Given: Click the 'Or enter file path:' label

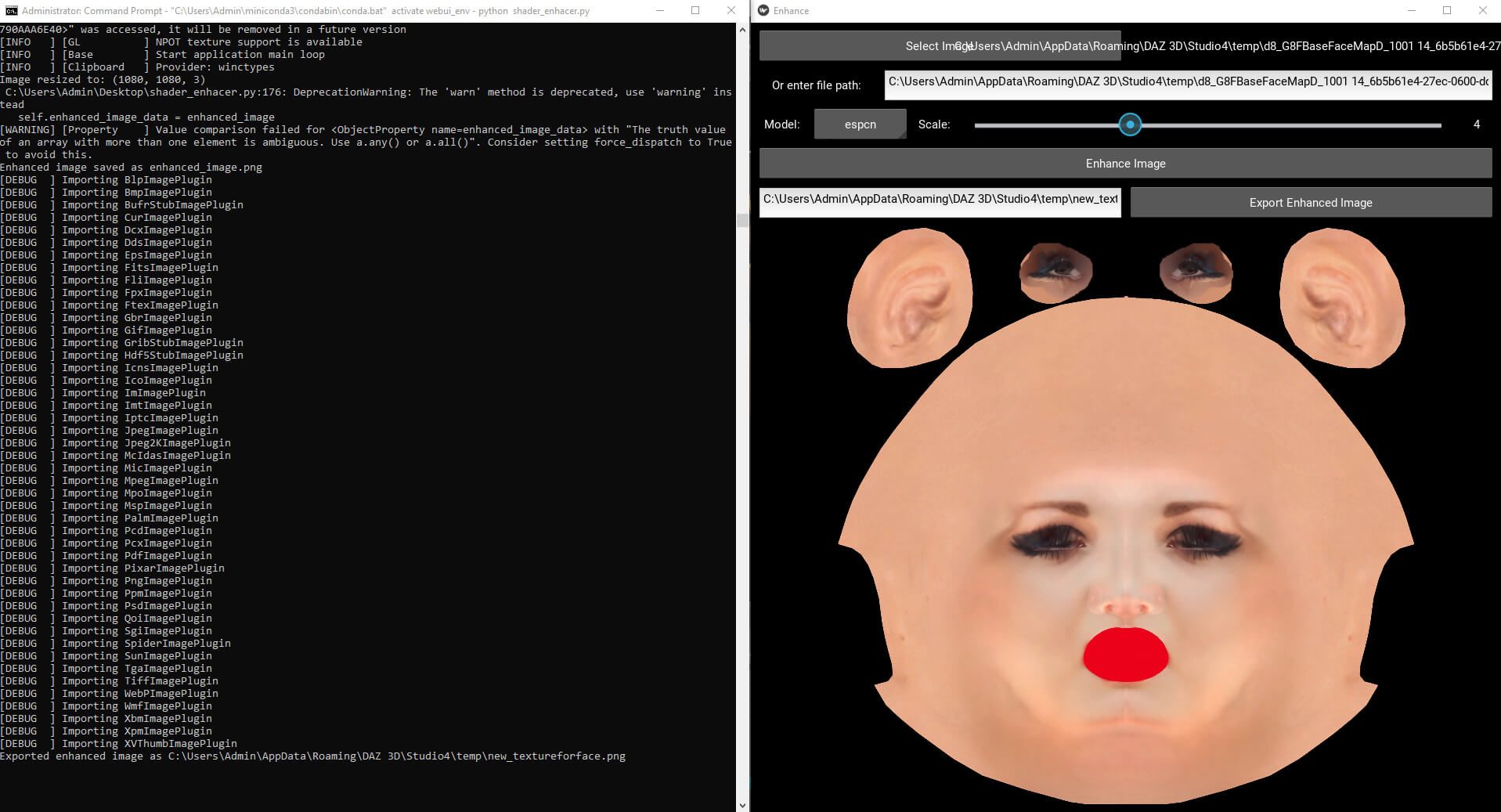Looking at the screenshot, I should [x=817, y=85].
